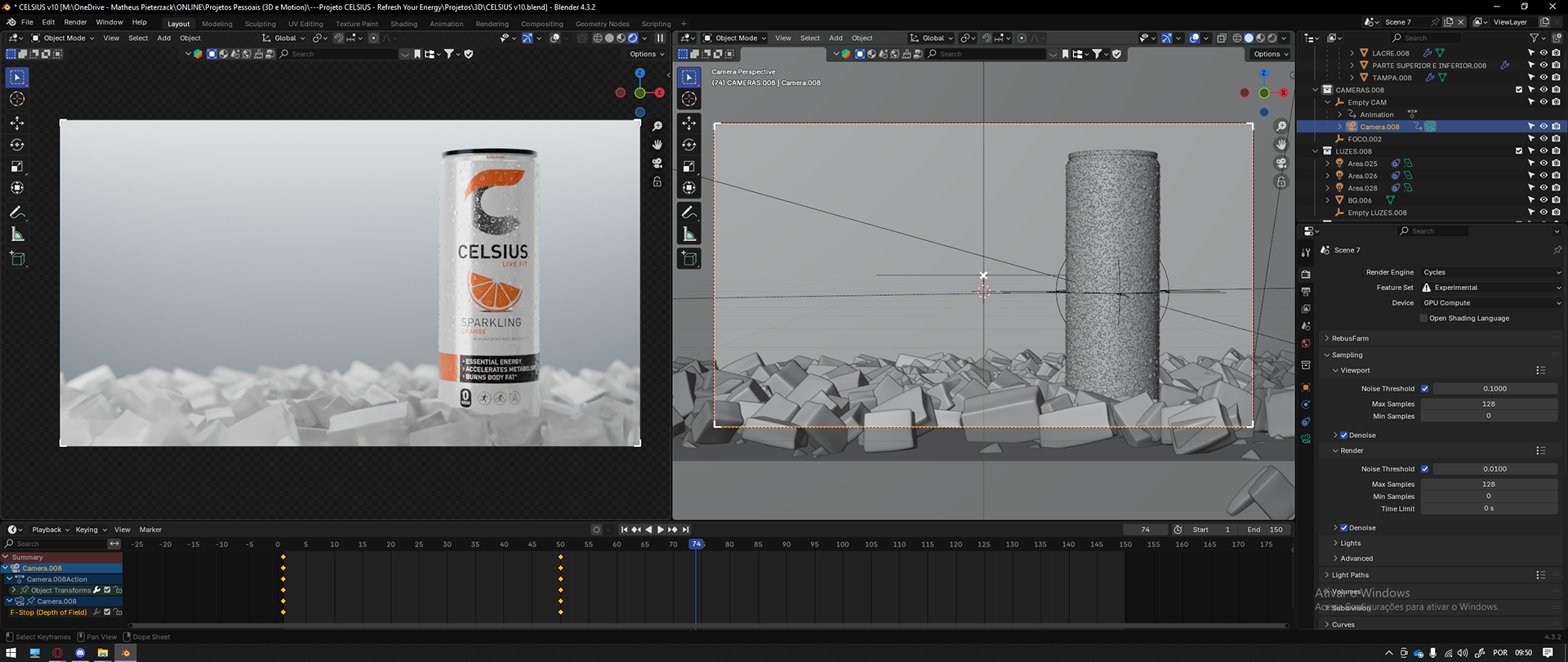1568x662 pixels.
Task: Toggle Viewport Denoise checkbox
Action: pos(1344,436)
